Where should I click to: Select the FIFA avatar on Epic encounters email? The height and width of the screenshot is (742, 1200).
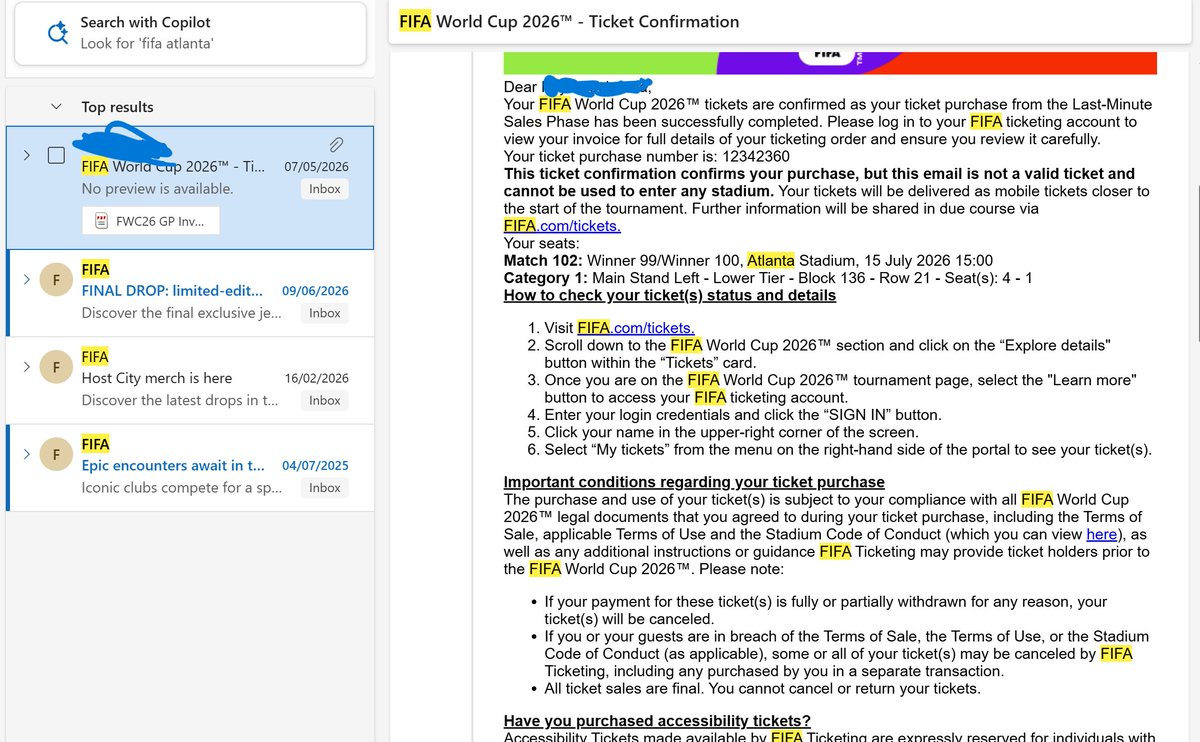[56, 456]
